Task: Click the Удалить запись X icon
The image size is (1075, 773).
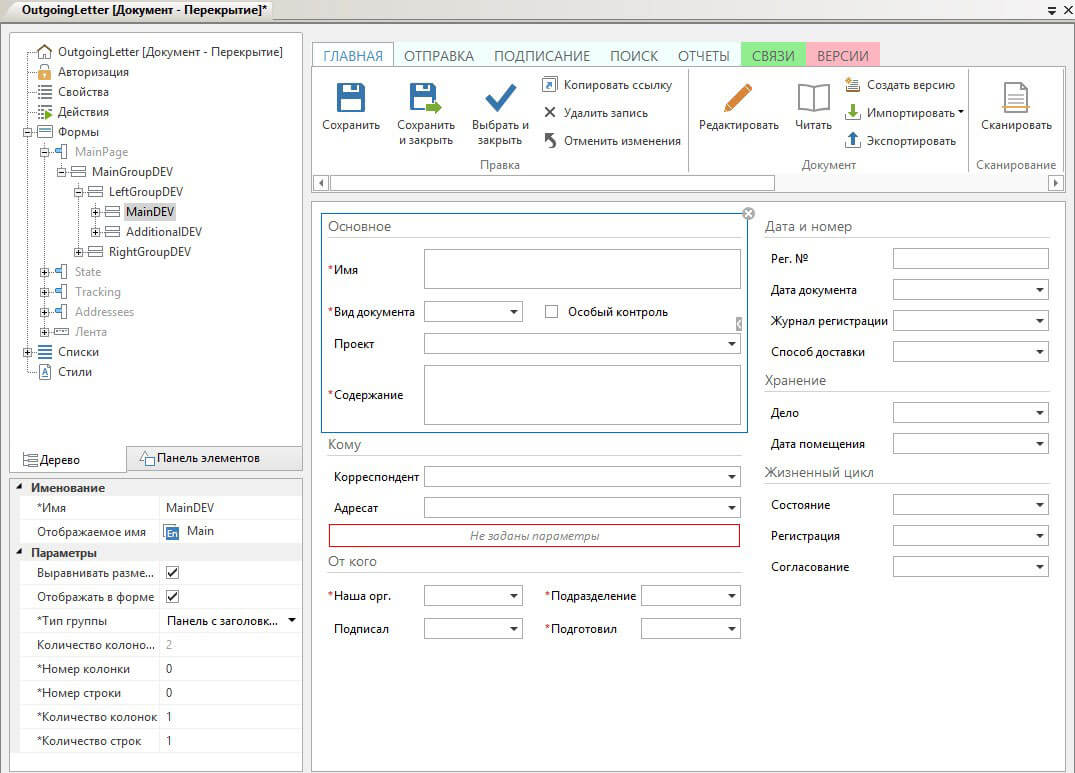Action: (550, 112)
